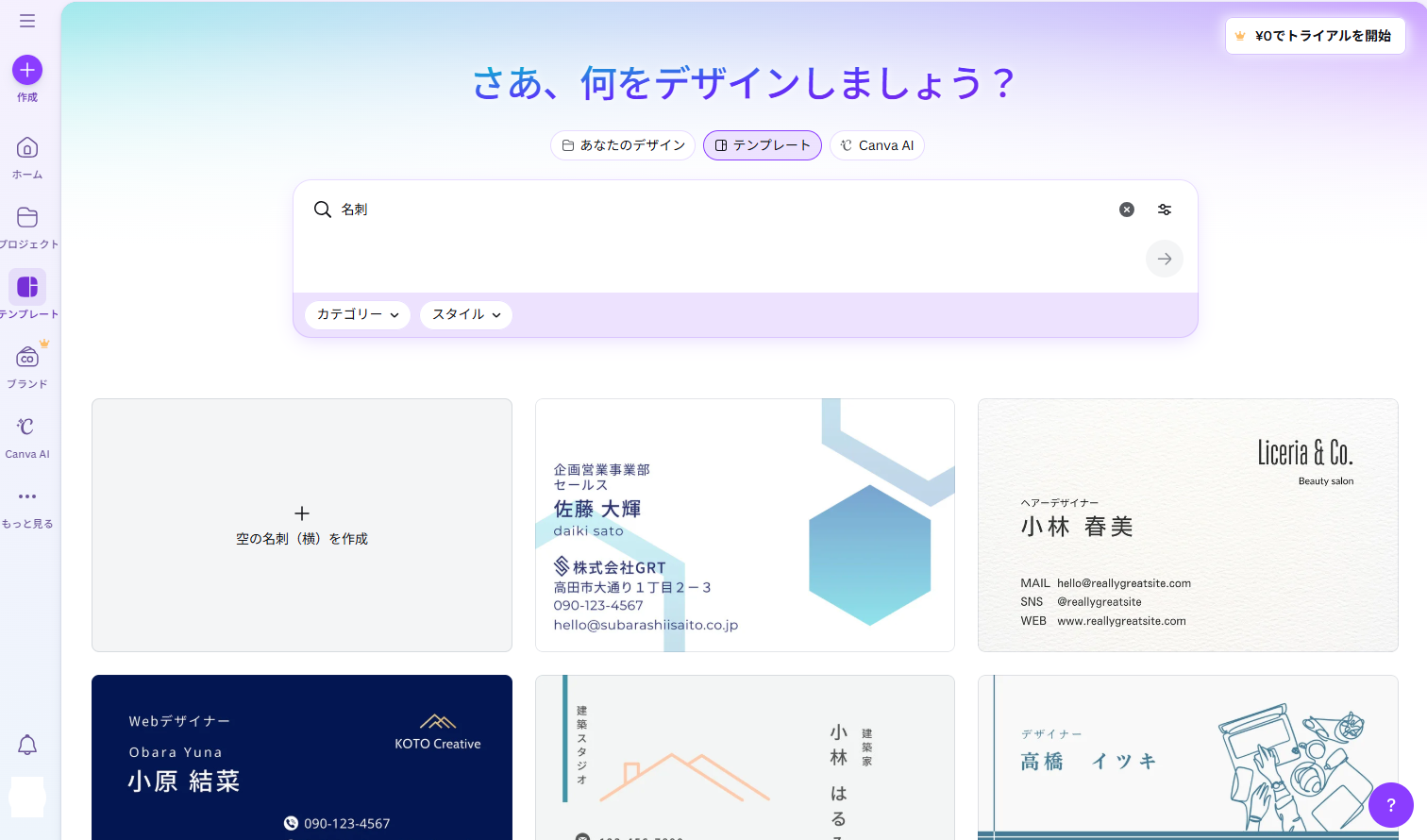Screen dimensions: 1427x840
Task: Switch to the Canva AI tab
Action: pos(877,145)
